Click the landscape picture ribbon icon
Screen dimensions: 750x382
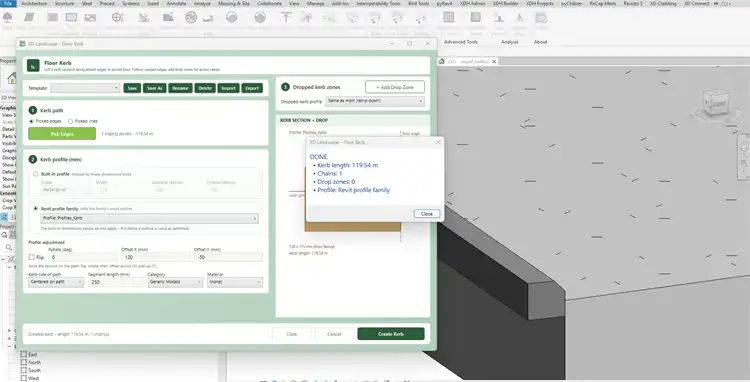click(x=90, y=18)
